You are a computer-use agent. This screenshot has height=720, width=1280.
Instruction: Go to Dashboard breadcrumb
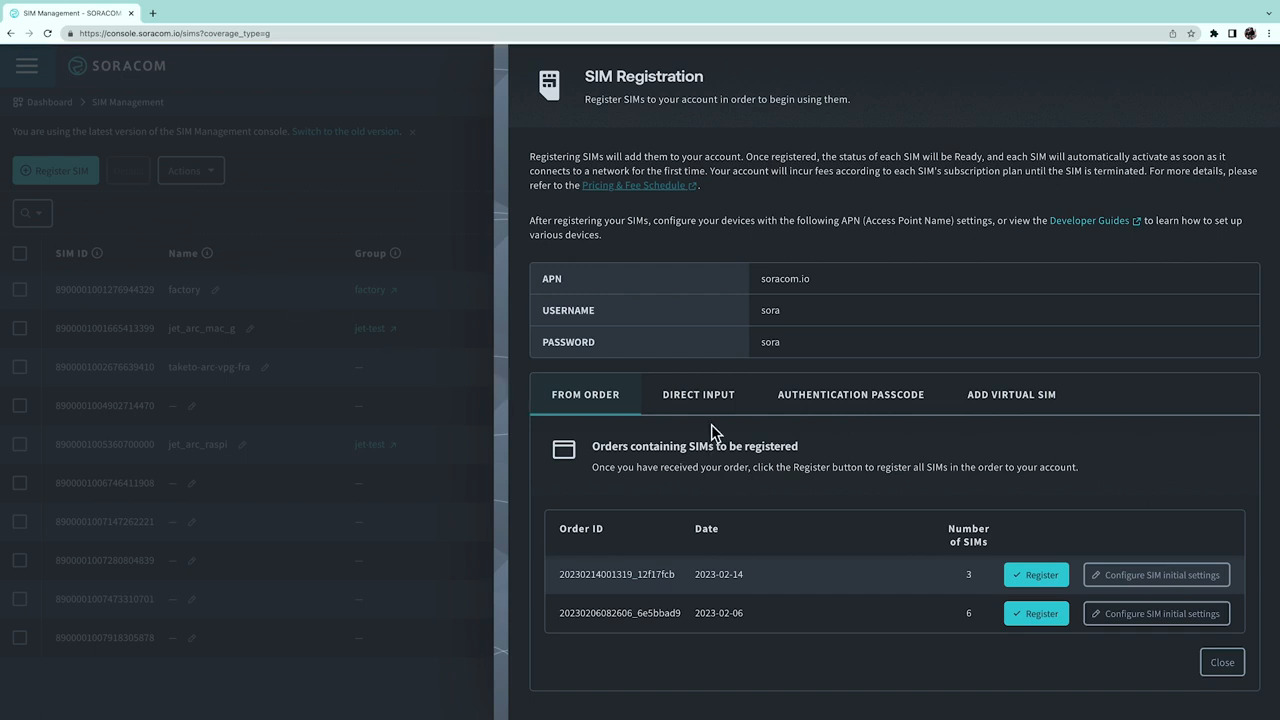point(43,102)
